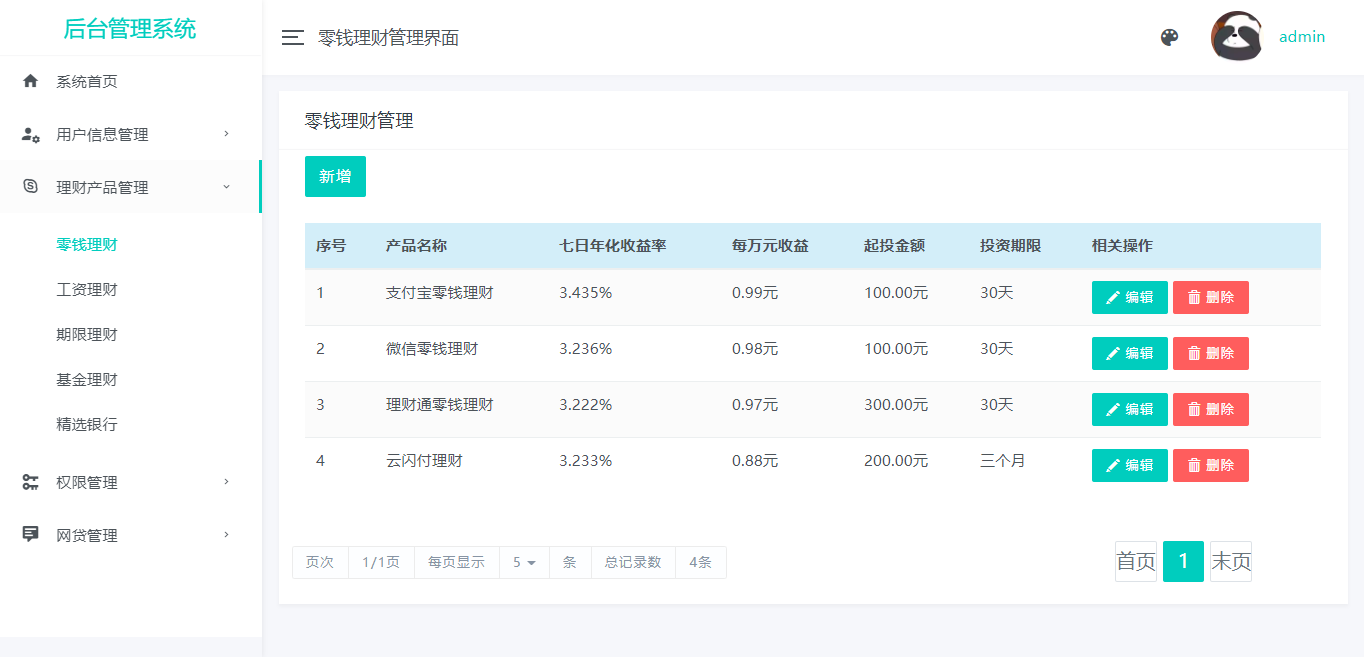
Task: Click the 七日年化收益率 column header
Action: [613, 246]
